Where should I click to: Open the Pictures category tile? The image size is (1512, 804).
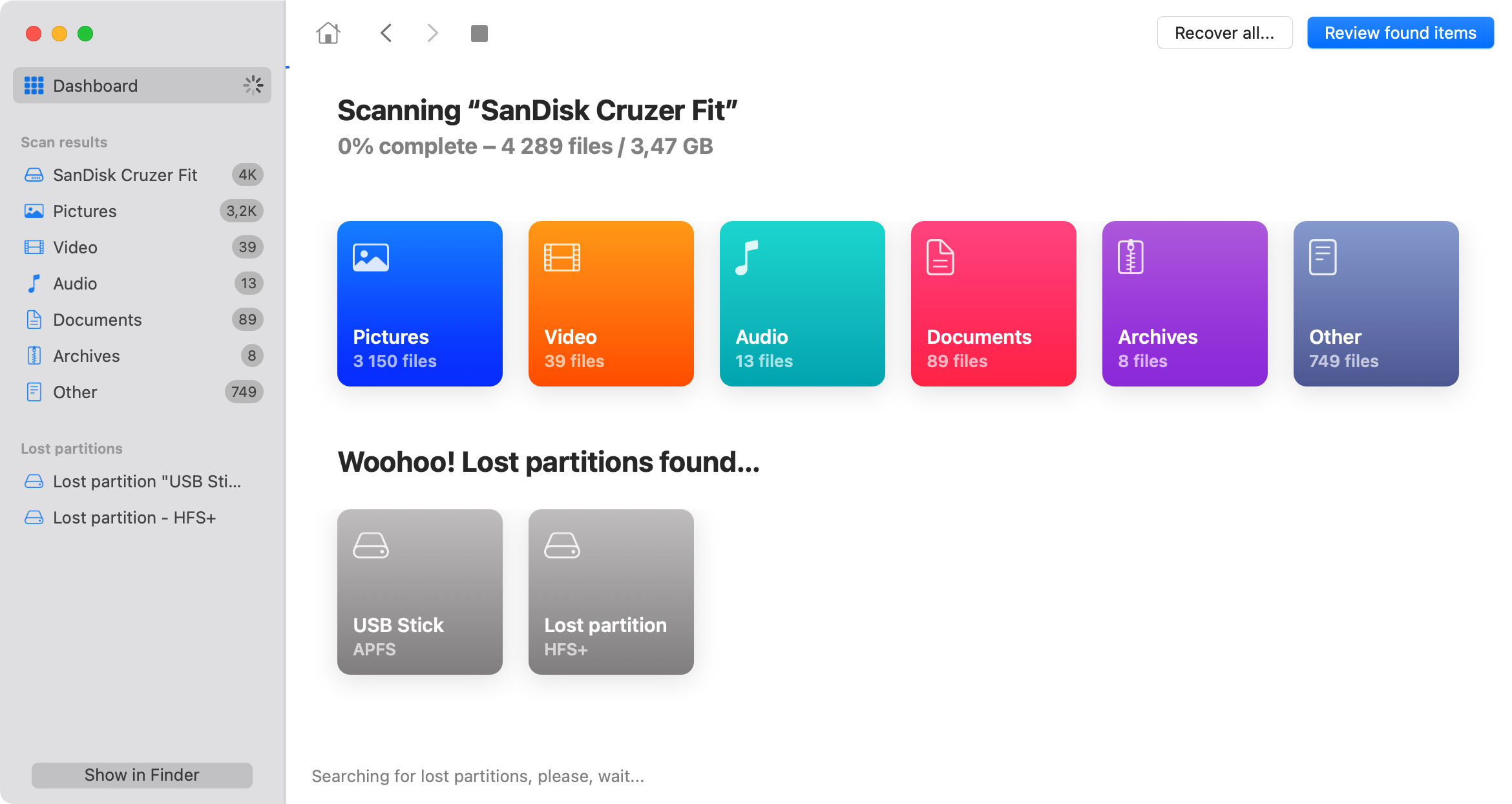[x=420, y=304]
